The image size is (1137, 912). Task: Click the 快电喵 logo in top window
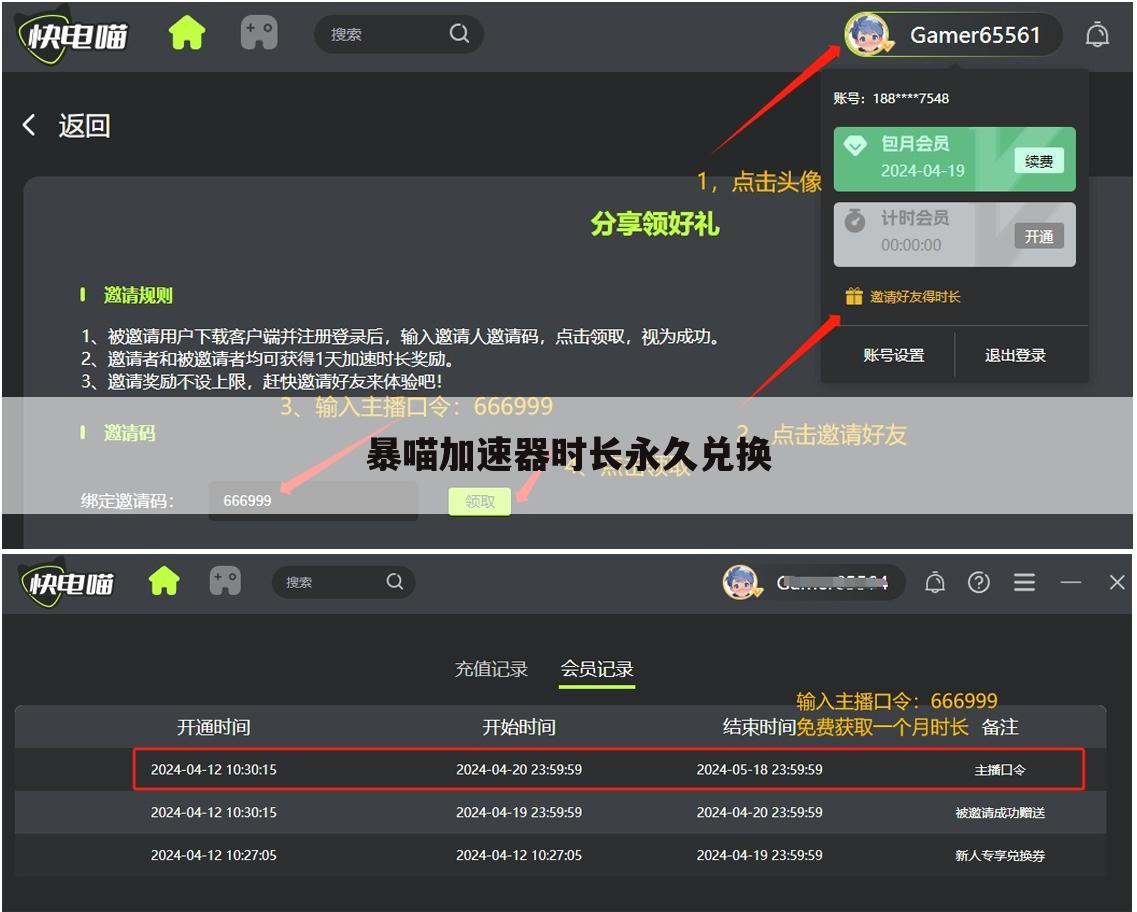point(73,35)
